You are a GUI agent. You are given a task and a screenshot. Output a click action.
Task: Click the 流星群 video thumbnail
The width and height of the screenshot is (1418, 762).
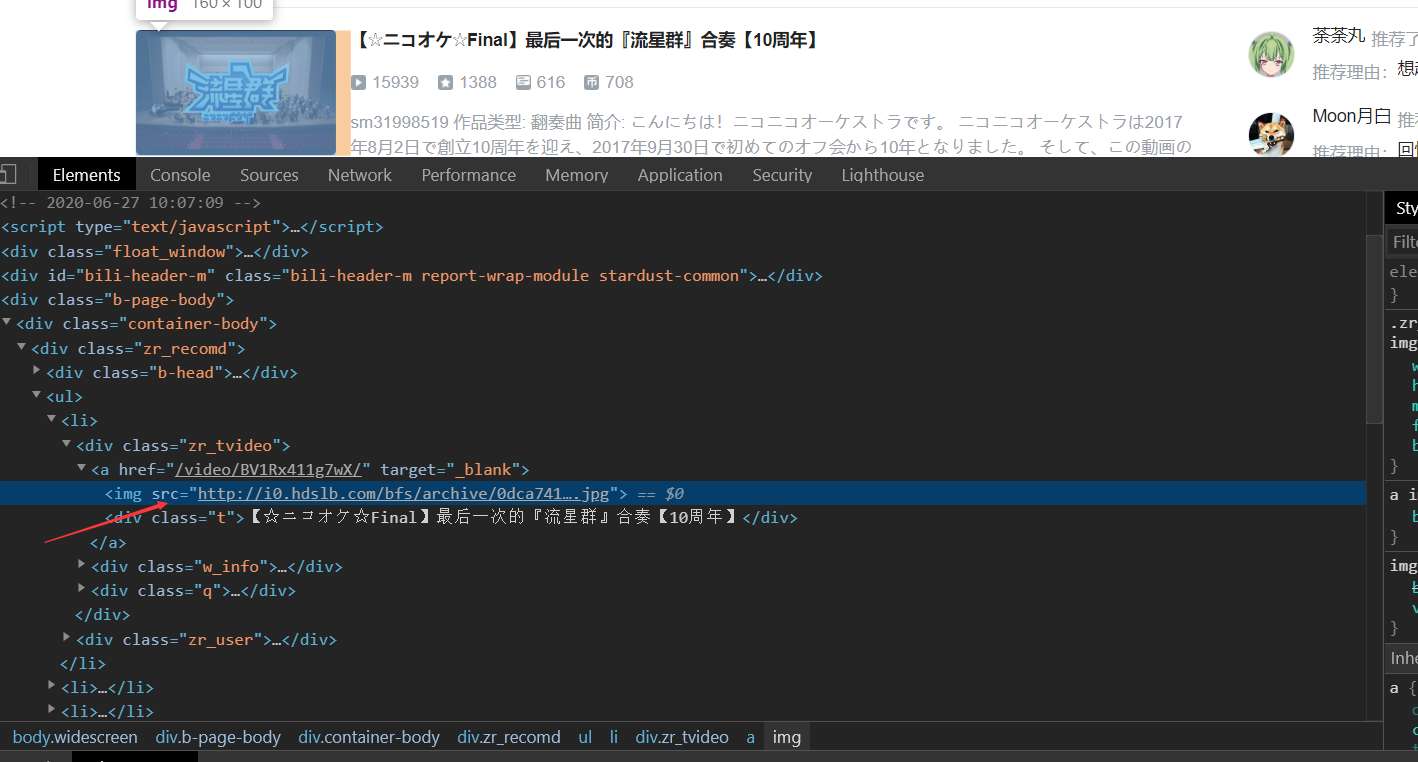pos(236,92)
